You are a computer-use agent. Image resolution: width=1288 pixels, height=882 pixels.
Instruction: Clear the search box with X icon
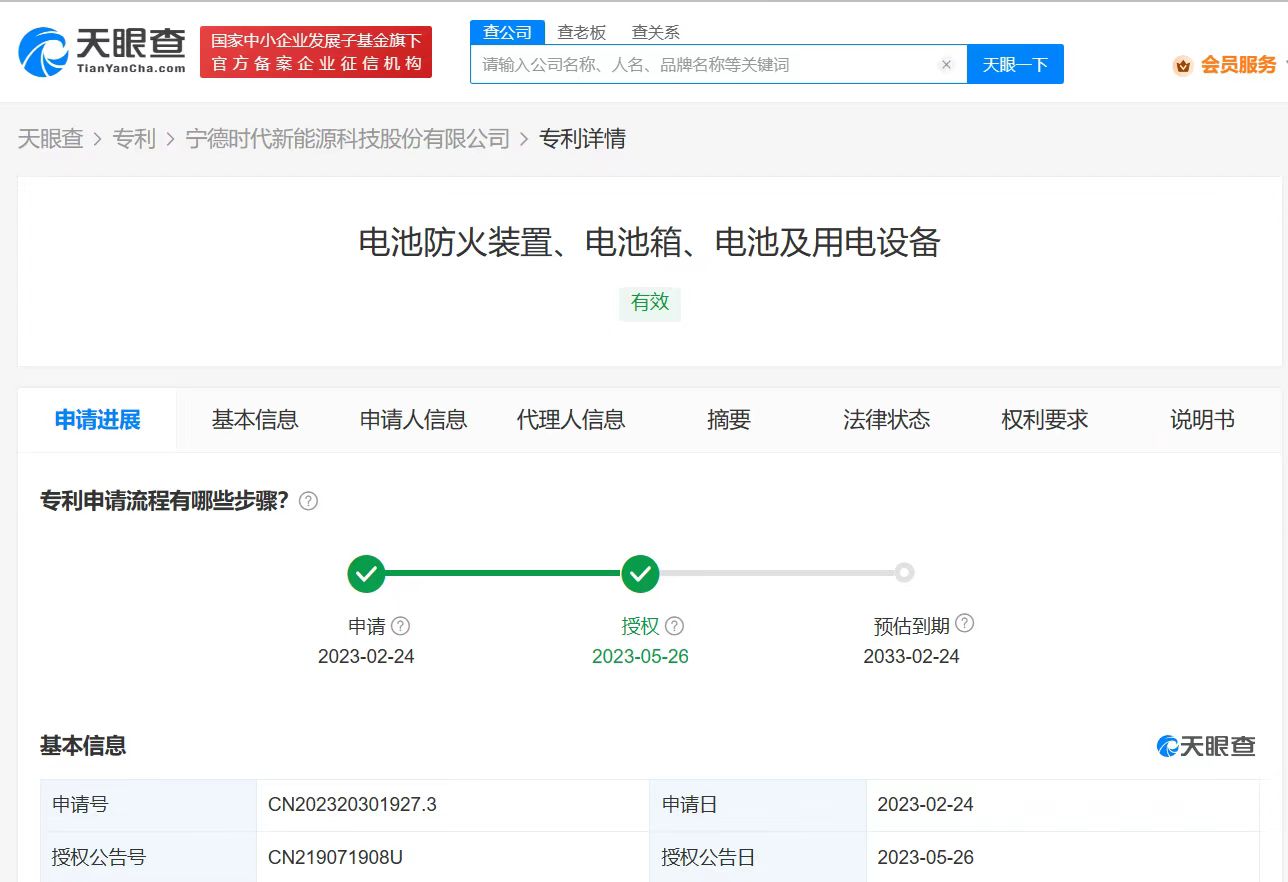point(946,65)
